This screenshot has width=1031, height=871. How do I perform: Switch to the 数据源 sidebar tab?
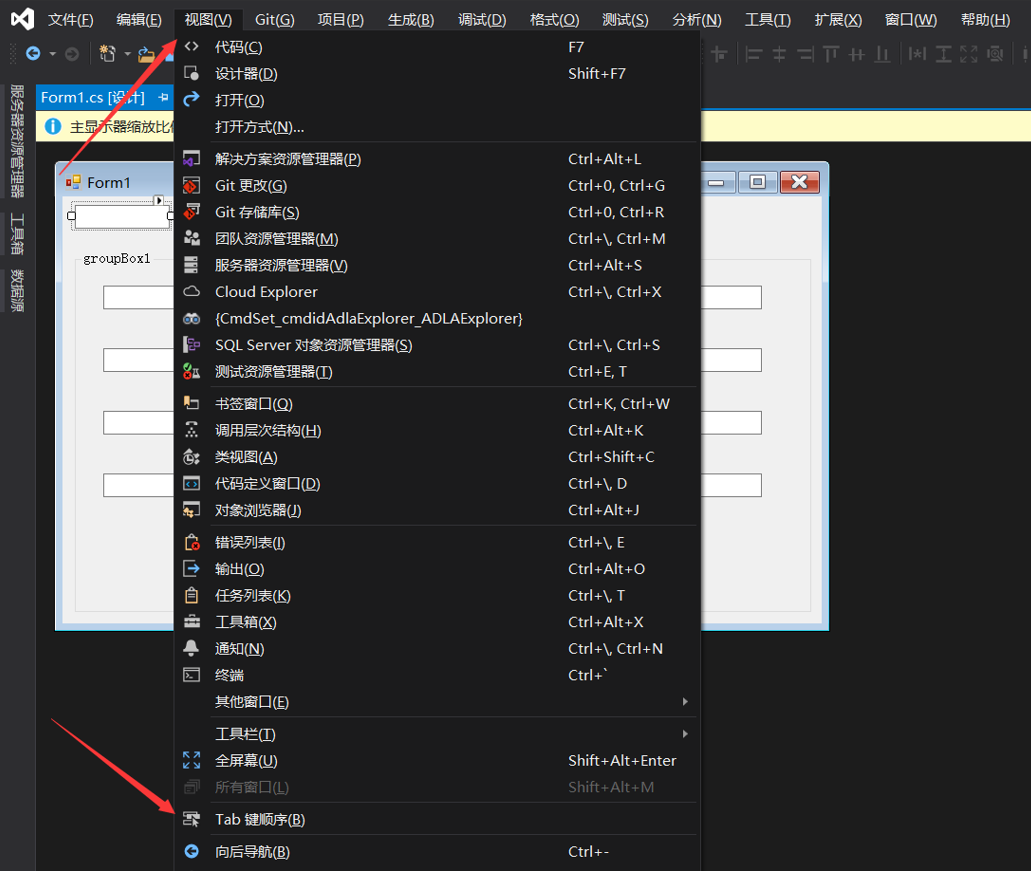point(15,292)
